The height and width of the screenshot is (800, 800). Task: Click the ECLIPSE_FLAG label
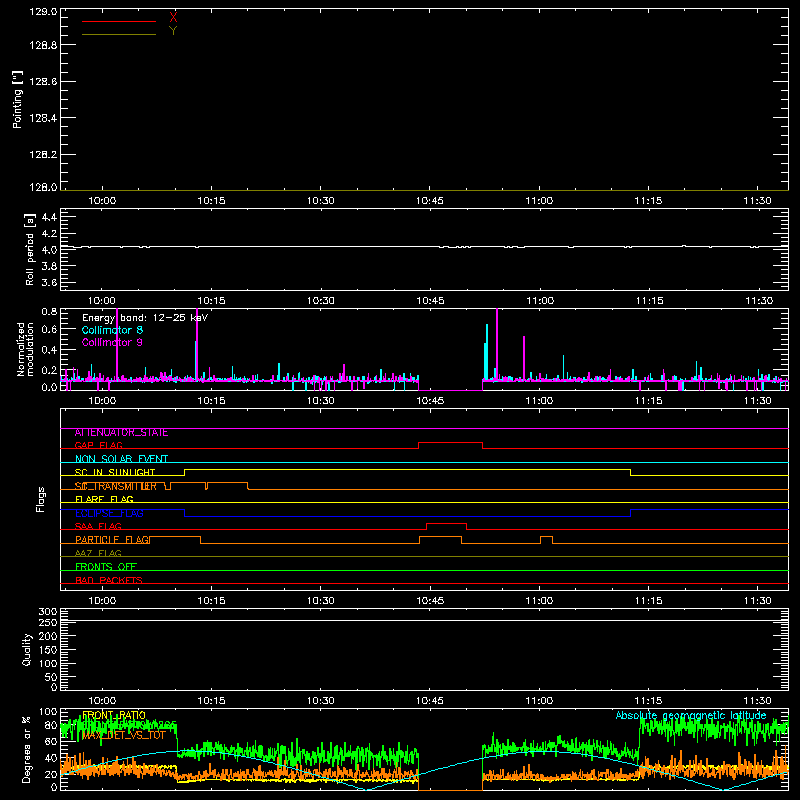coord(109,513)
